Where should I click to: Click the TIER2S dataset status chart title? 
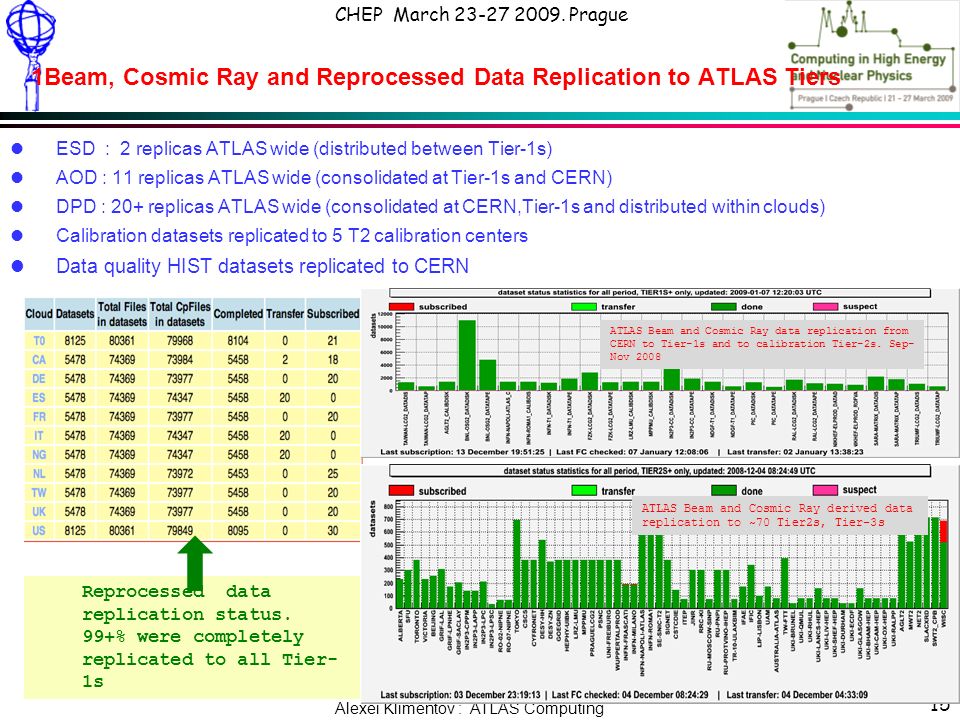point(659,471)
